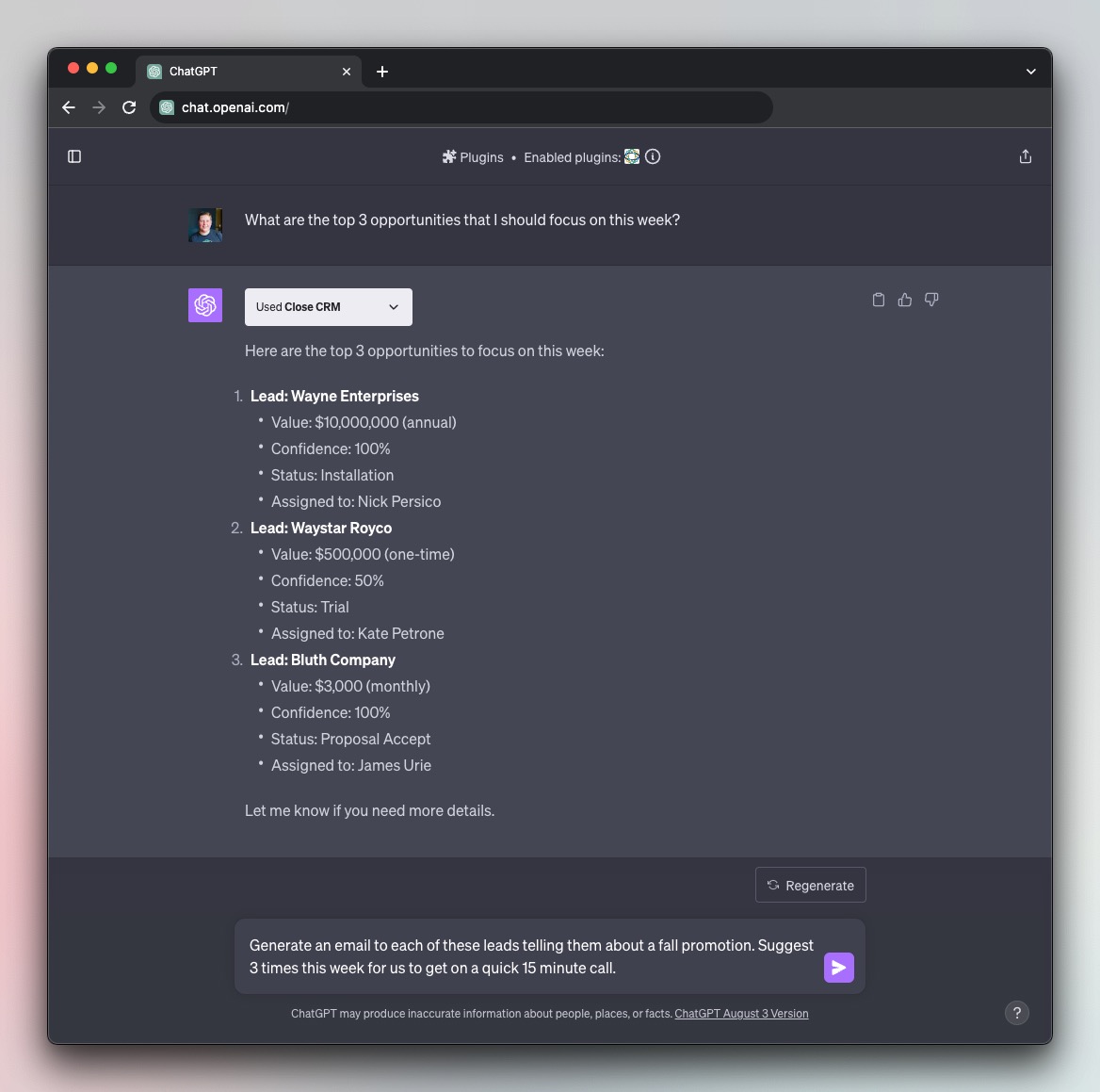
Task: Open the enabled plugins info icon
Action: pos(653,156)
